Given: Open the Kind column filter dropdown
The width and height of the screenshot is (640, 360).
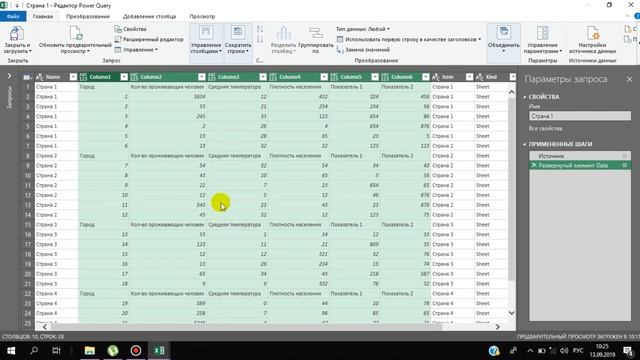Looking at the screenshot, I should click(513, 77).
